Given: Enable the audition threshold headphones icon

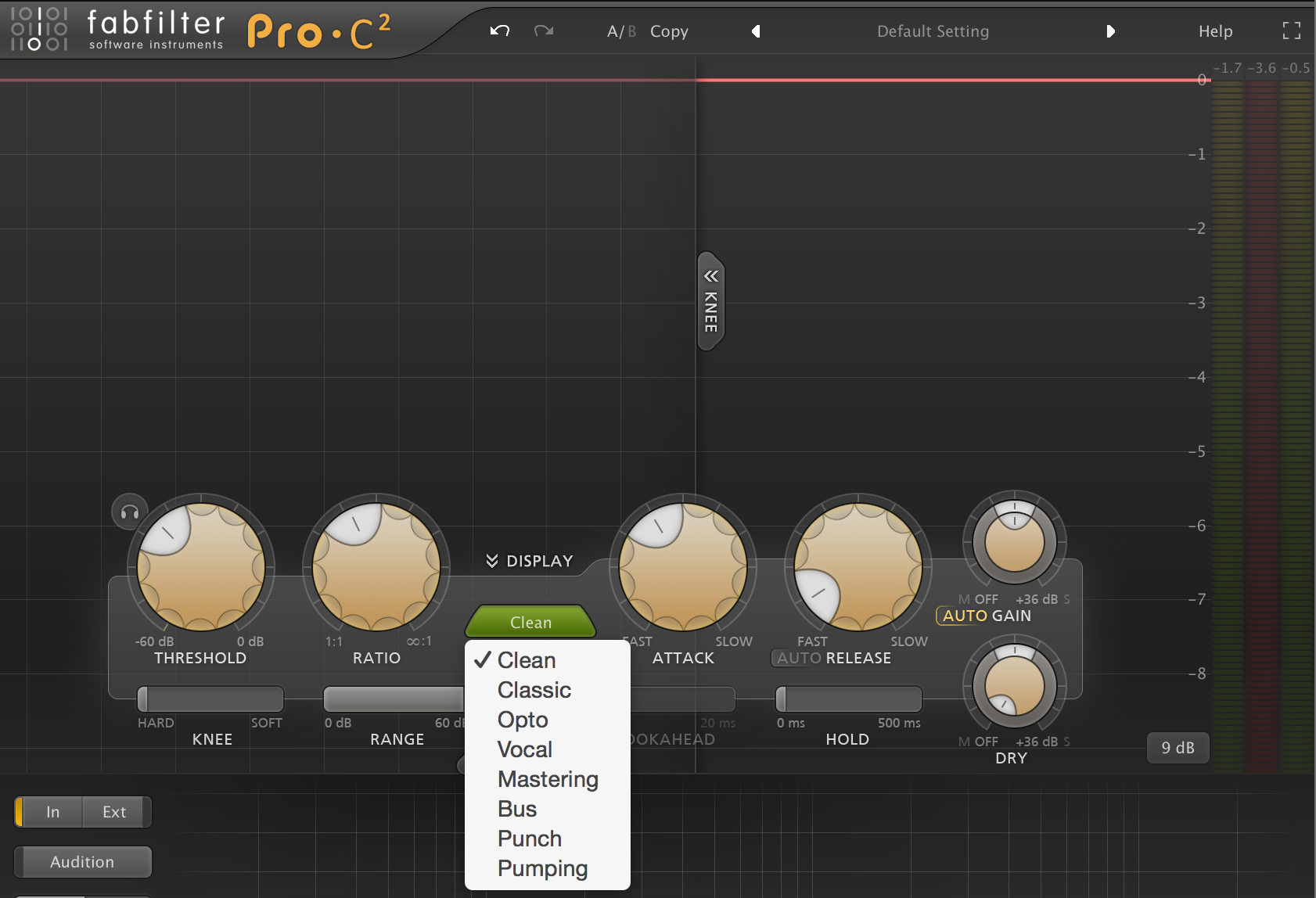Looking at the screenshot, I should point(130,512).
